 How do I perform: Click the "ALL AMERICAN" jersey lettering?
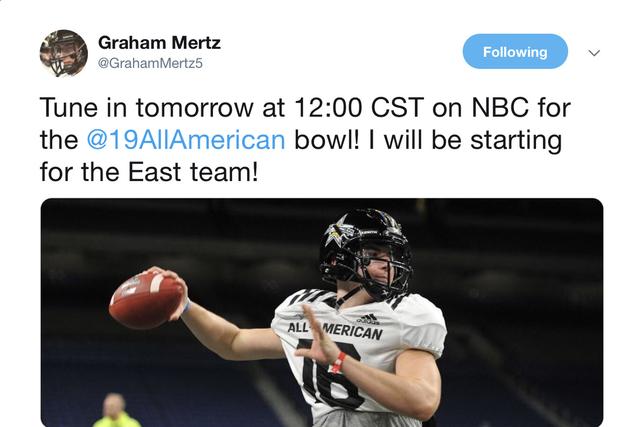click(334, 329)
